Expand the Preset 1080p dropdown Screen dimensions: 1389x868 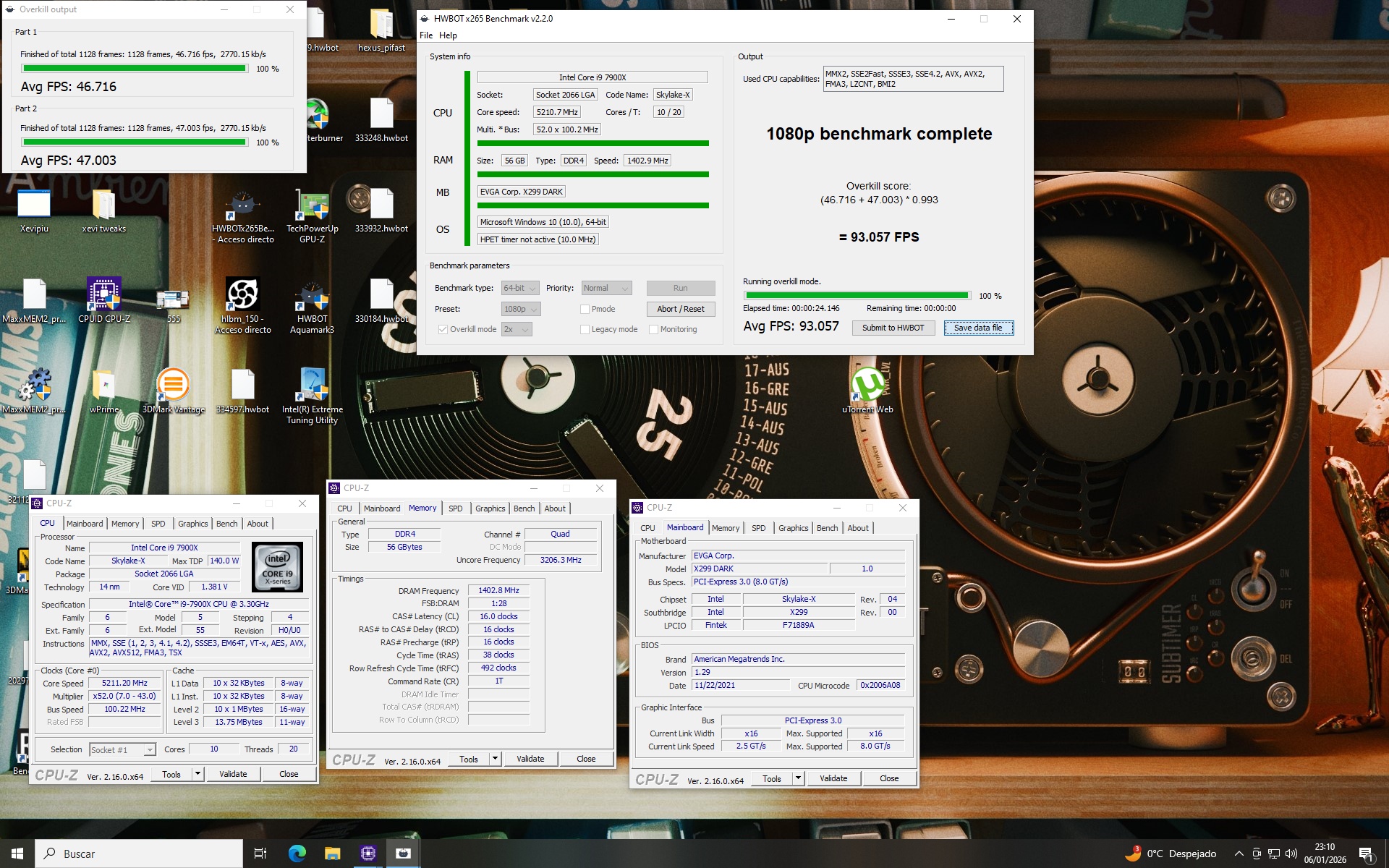tap(521, 309)
